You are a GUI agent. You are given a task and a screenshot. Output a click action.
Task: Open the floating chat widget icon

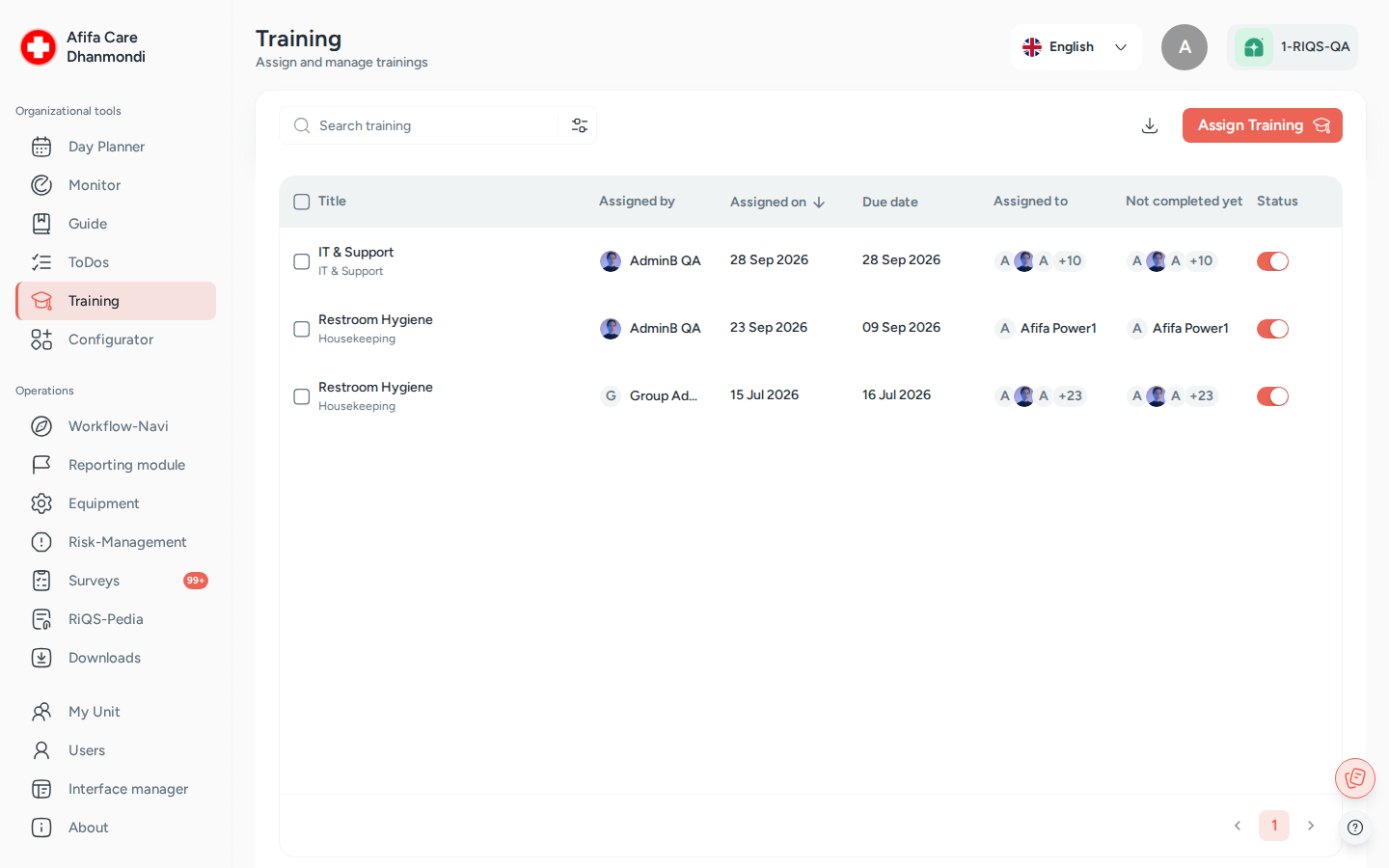[x=1355, y=777]
